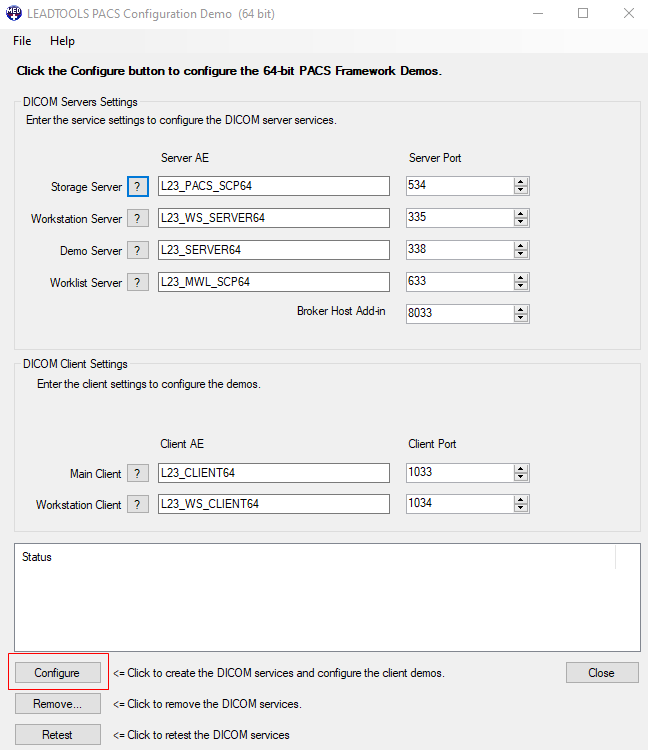Increase Storage Server port value
The width and height of the screenshot is (648, 750).
click(x=521, y=182)
